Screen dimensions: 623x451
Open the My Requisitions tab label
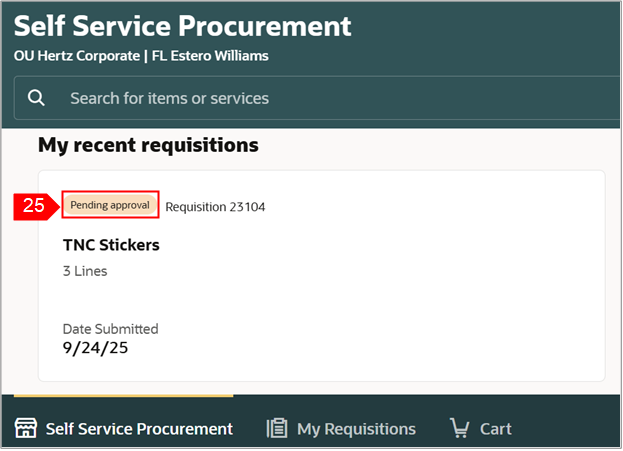click(x=356, y=428)
